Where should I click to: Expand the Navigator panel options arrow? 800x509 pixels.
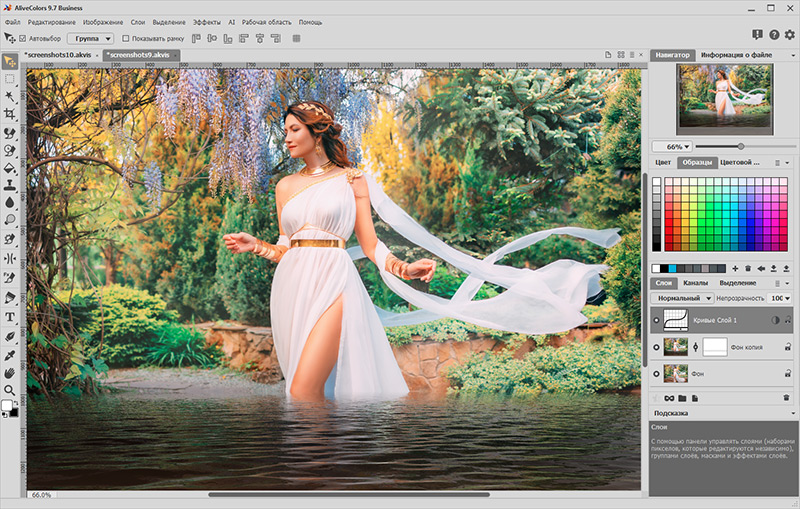click(x=793, y=55)
